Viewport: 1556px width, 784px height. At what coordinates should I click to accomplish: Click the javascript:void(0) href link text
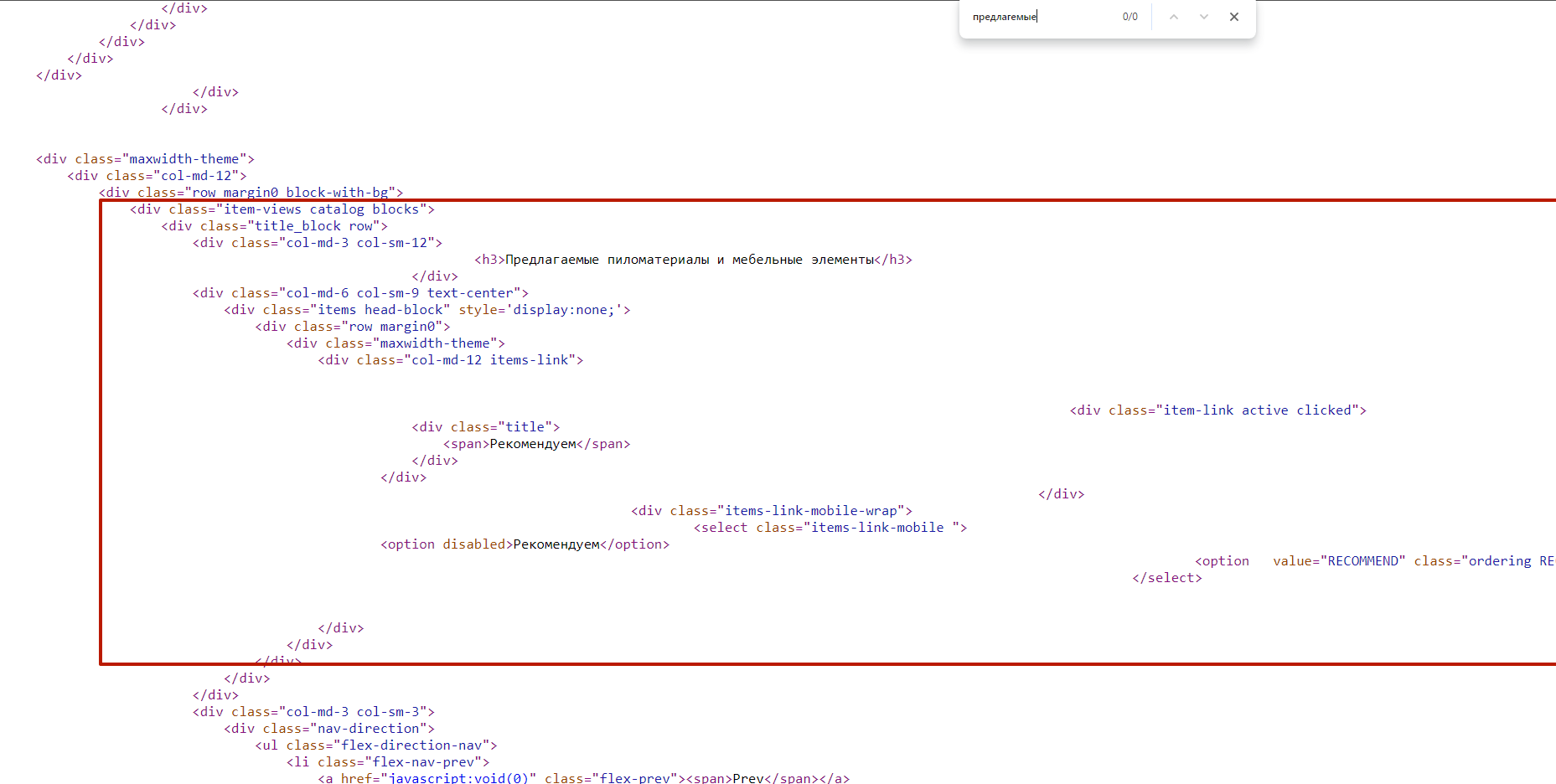click(x=458, y=778)
